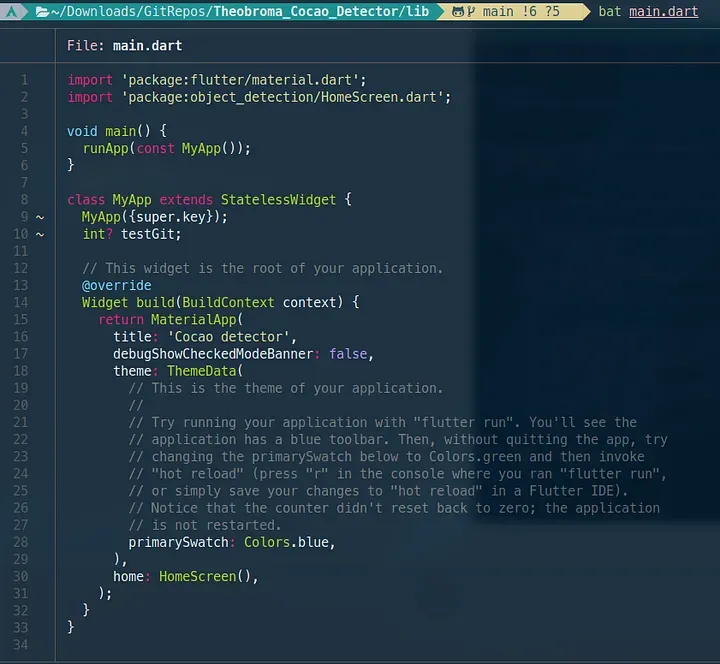
Task: Click the git status '!6 ?5' indicator
Action: (541, 11)
